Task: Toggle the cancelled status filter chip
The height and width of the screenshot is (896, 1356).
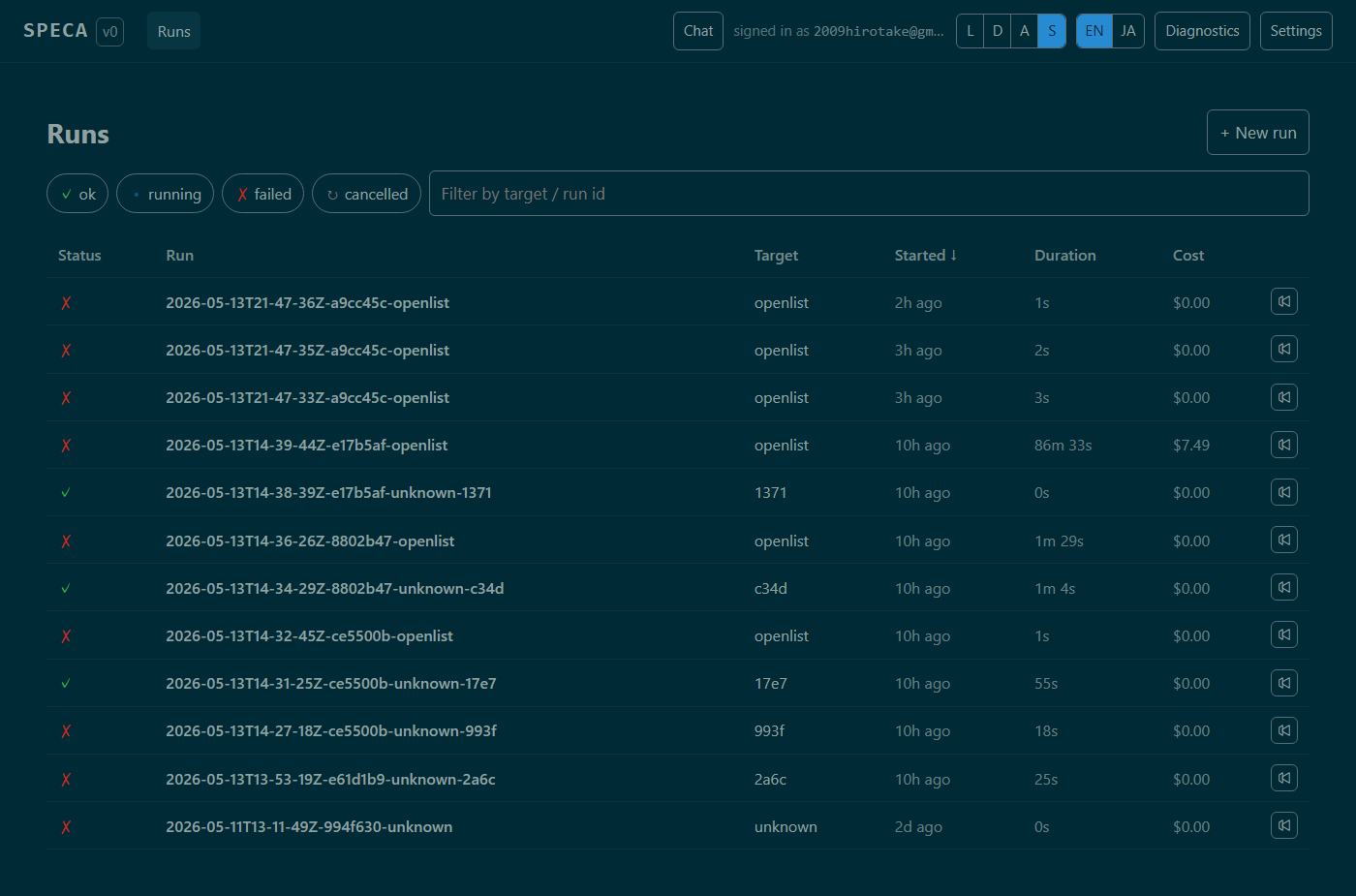Action: 367,194
